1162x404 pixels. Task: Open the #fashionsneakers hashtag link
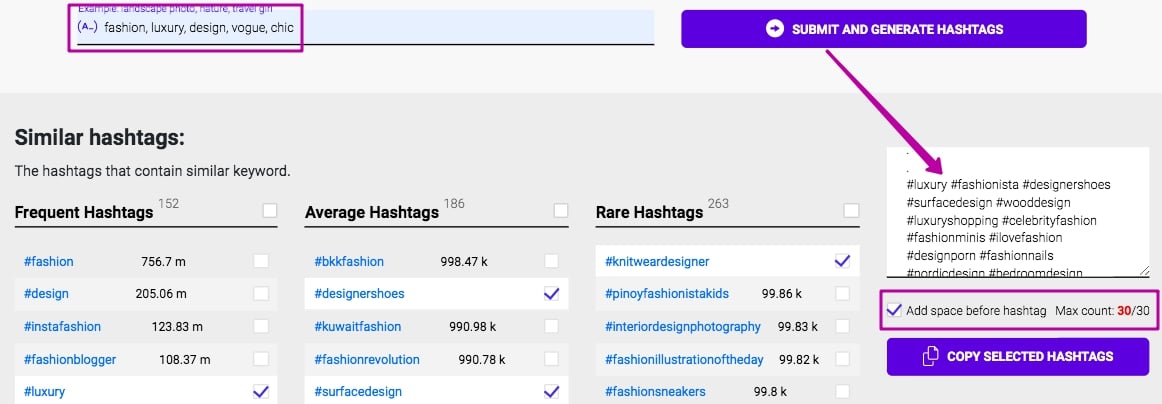point(655,392)
